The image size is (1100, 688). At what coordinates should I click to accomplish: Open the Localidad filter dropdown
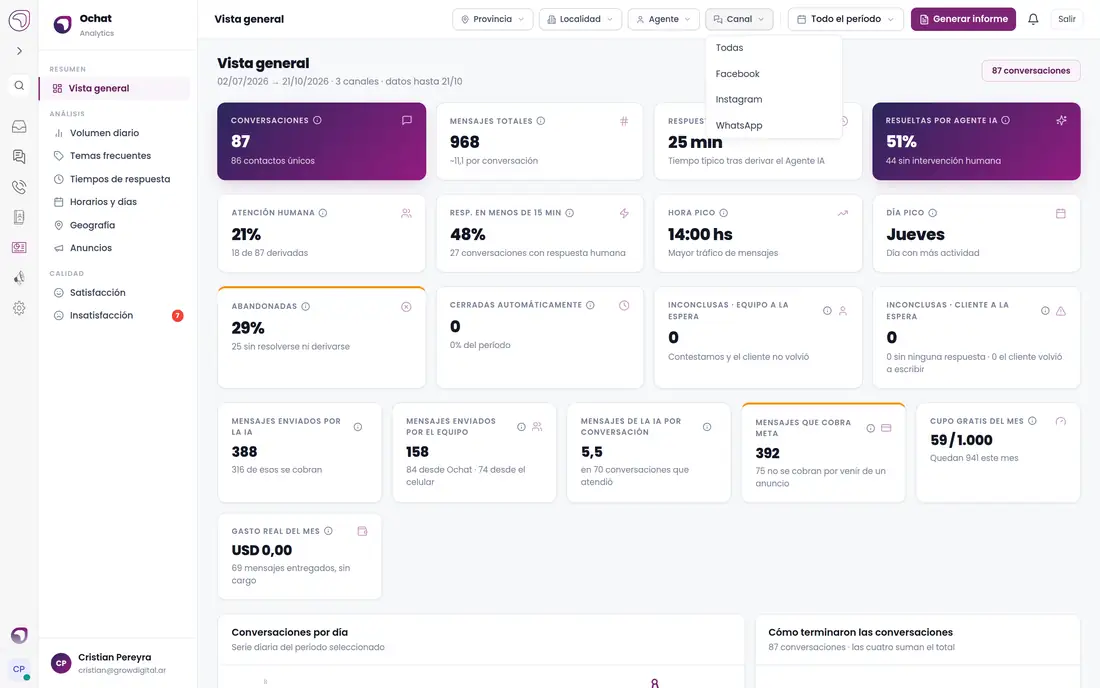[580, 19]
